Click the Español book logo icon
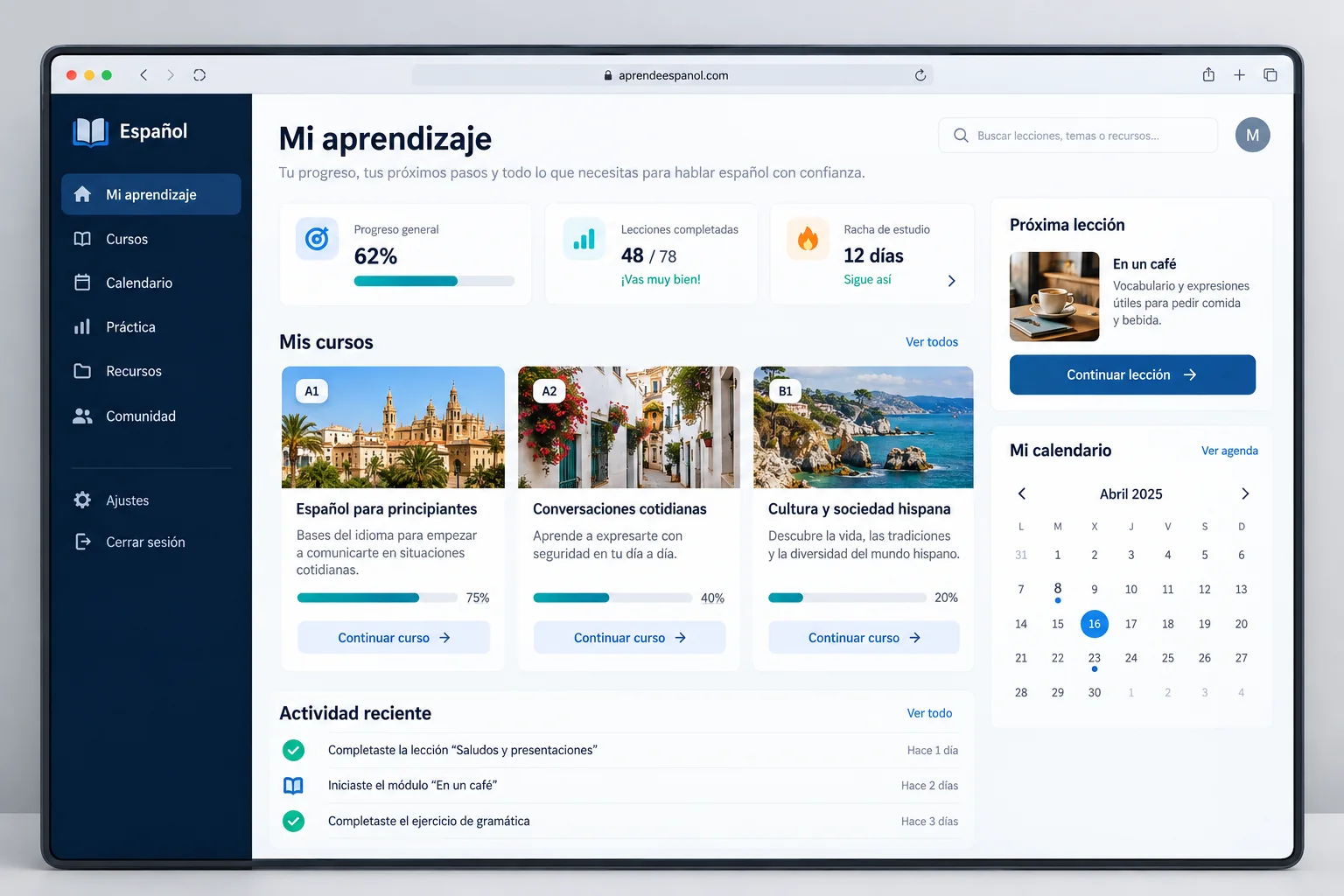Image resolution: width=1344 pixels, height=896 pixels. click(x=90, y=131)
